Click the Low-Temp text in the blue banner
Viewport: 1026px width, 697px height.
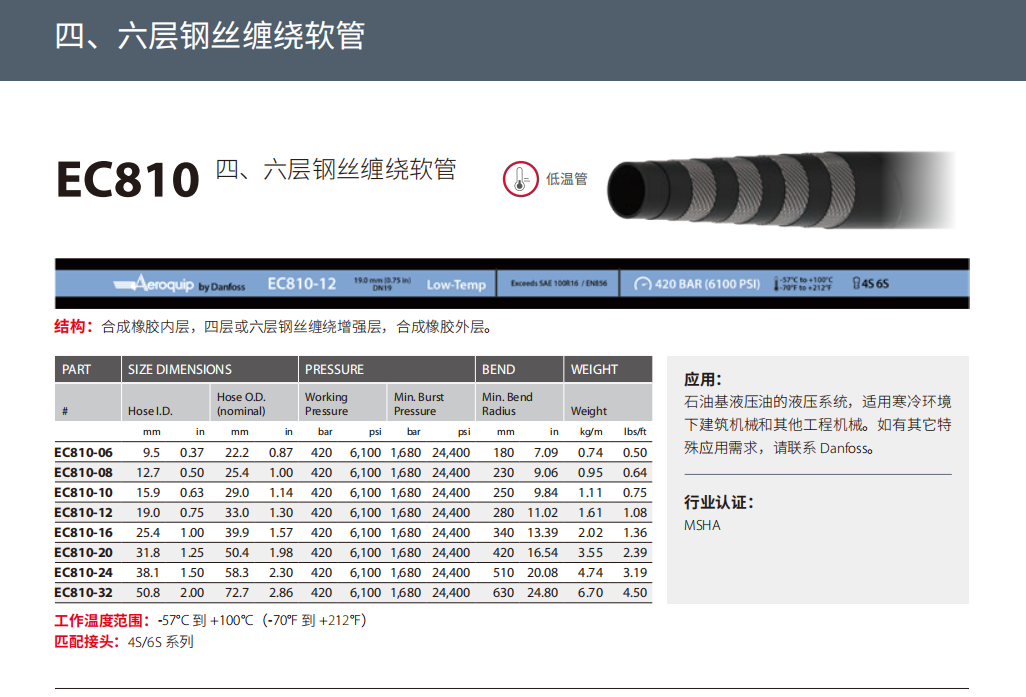[x=456, y=284]
